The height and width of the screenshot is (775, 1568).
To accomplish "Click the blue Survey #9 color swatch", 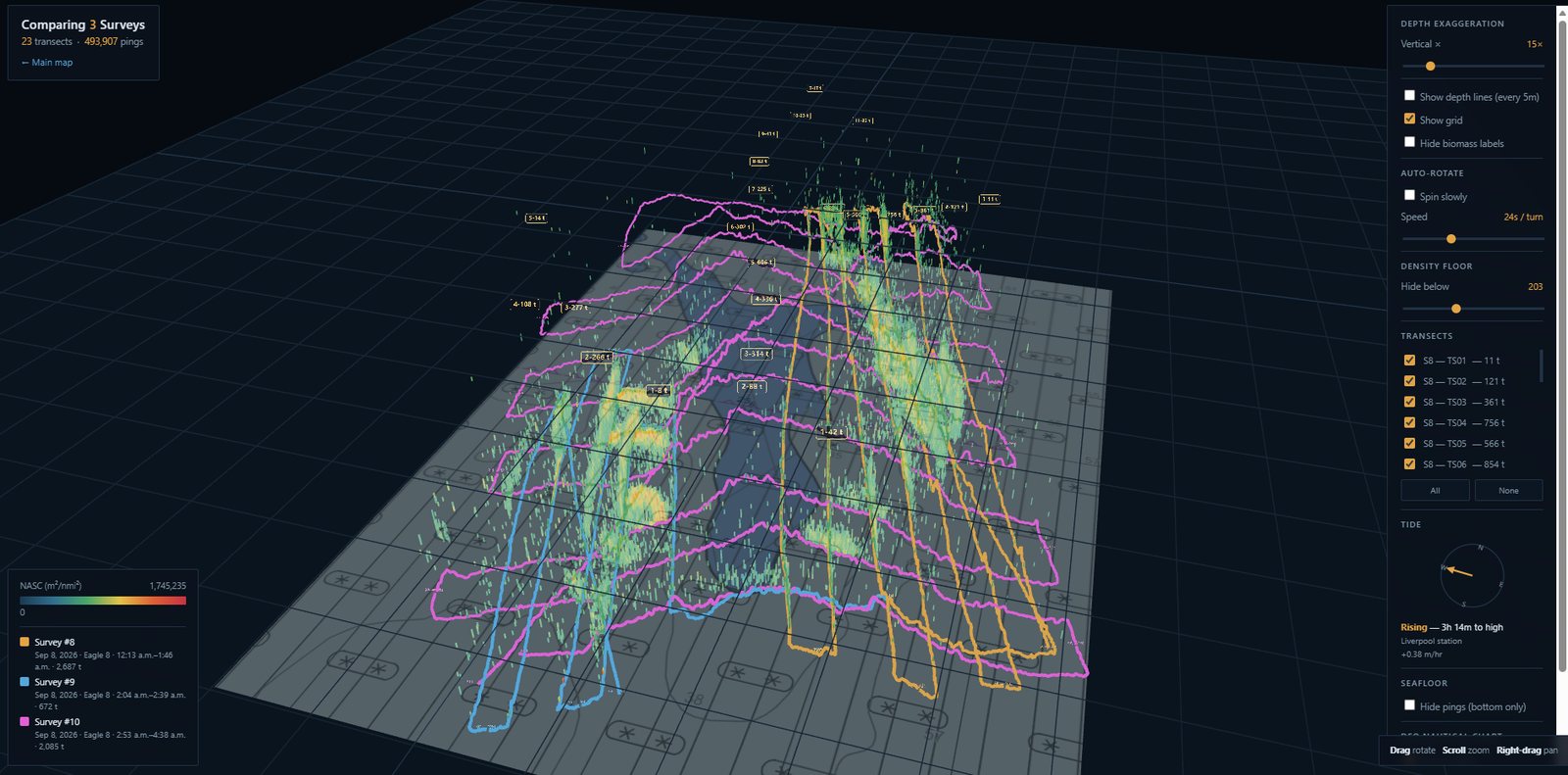I will tap(24, 681).
